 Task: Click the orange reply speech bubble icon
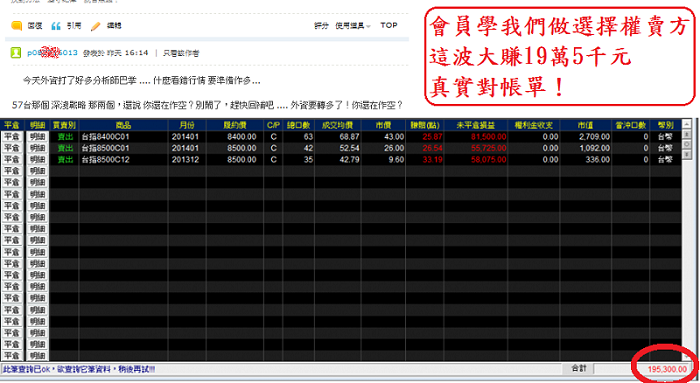[17, 26]
